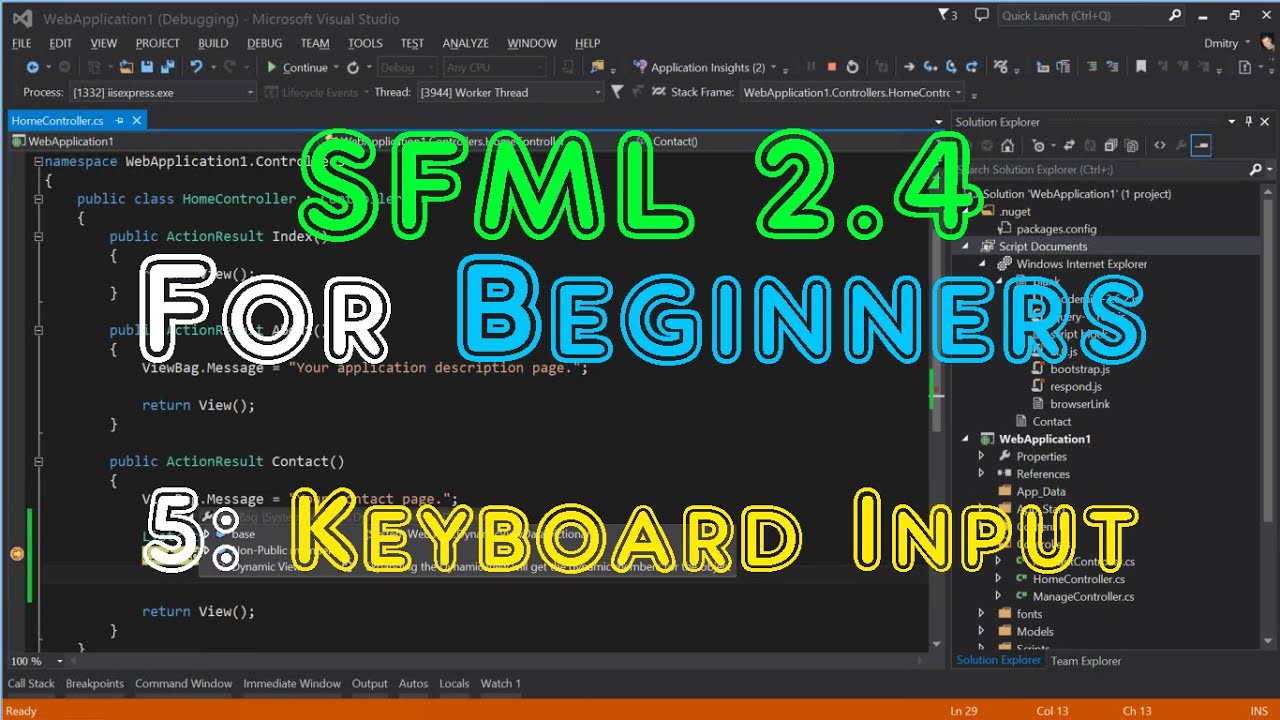Close the HomeController.cs tab
The height and width of the screenshot is (720, 1280).
point(137,120)
